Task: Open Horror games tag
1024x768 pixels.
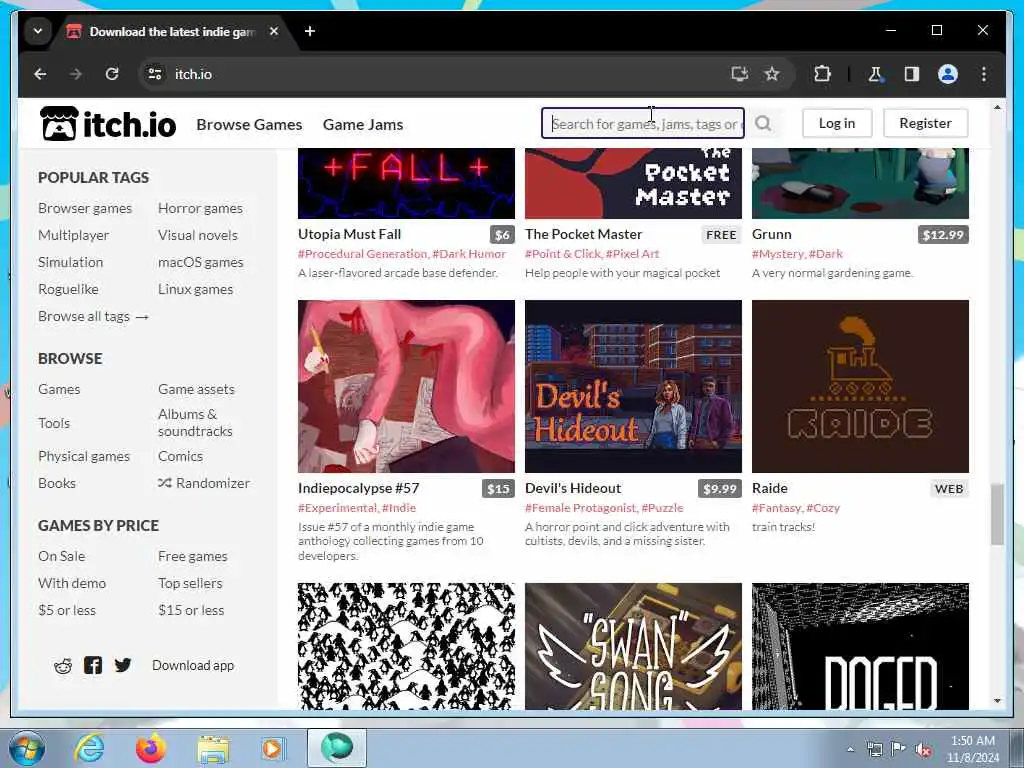Action: 200,208
